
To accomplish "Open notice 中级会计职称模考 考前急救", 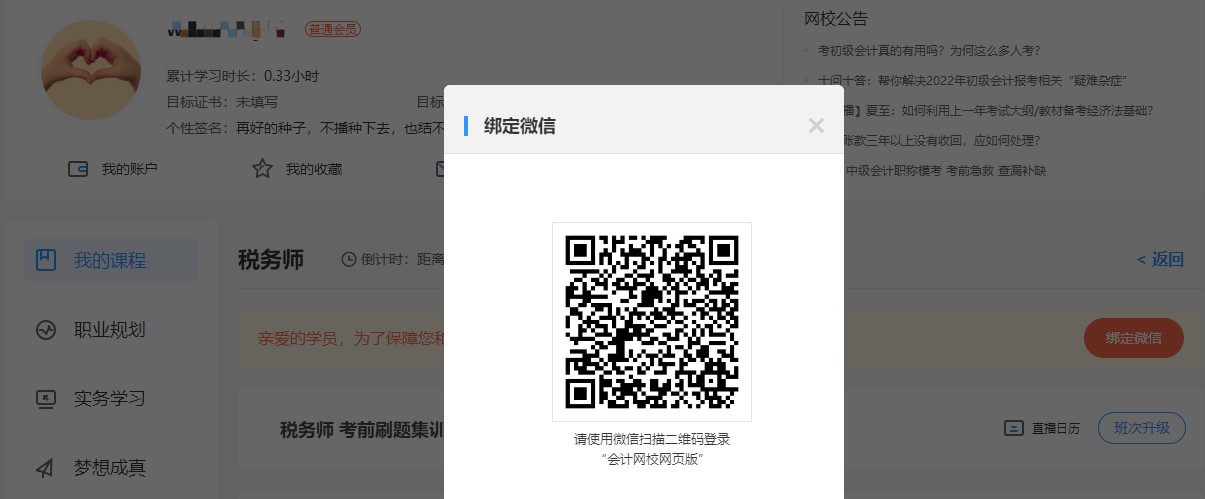I will click(x=945, y=171).
